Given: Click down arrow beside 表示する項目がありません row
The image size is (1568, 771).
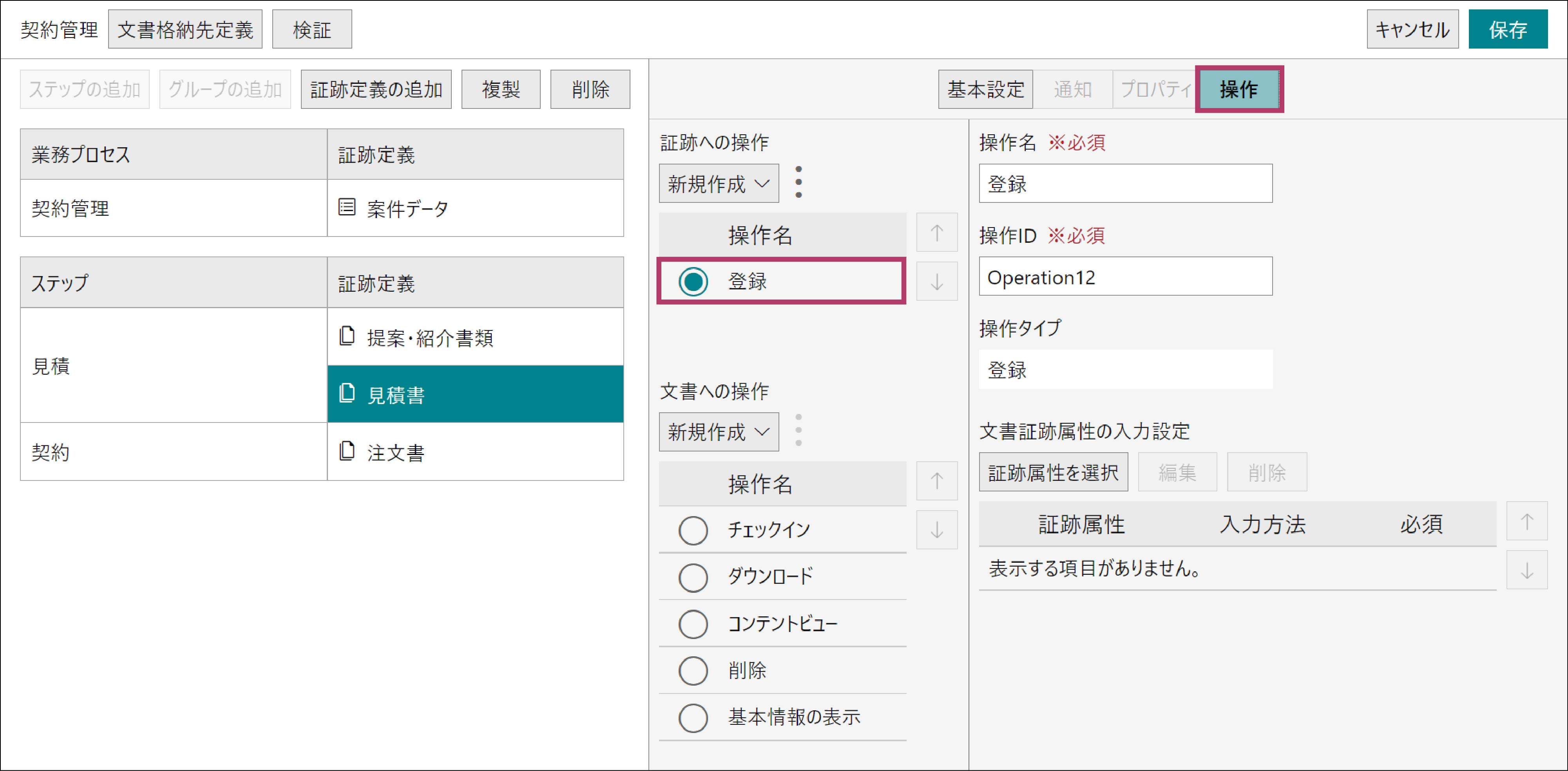Looking at the screenshot, I should coord(1526,570).
